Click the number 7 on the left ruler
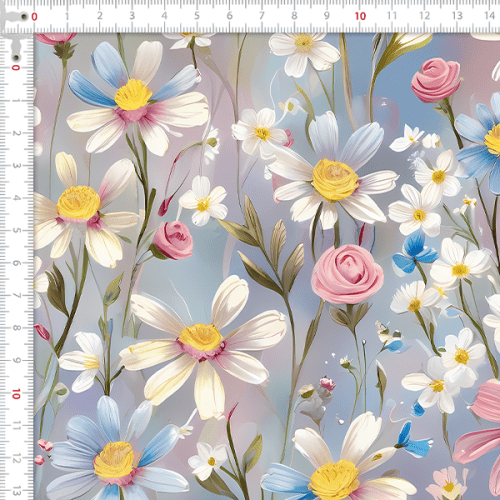This screenshot has height=500, width=500. coord(16,295)
